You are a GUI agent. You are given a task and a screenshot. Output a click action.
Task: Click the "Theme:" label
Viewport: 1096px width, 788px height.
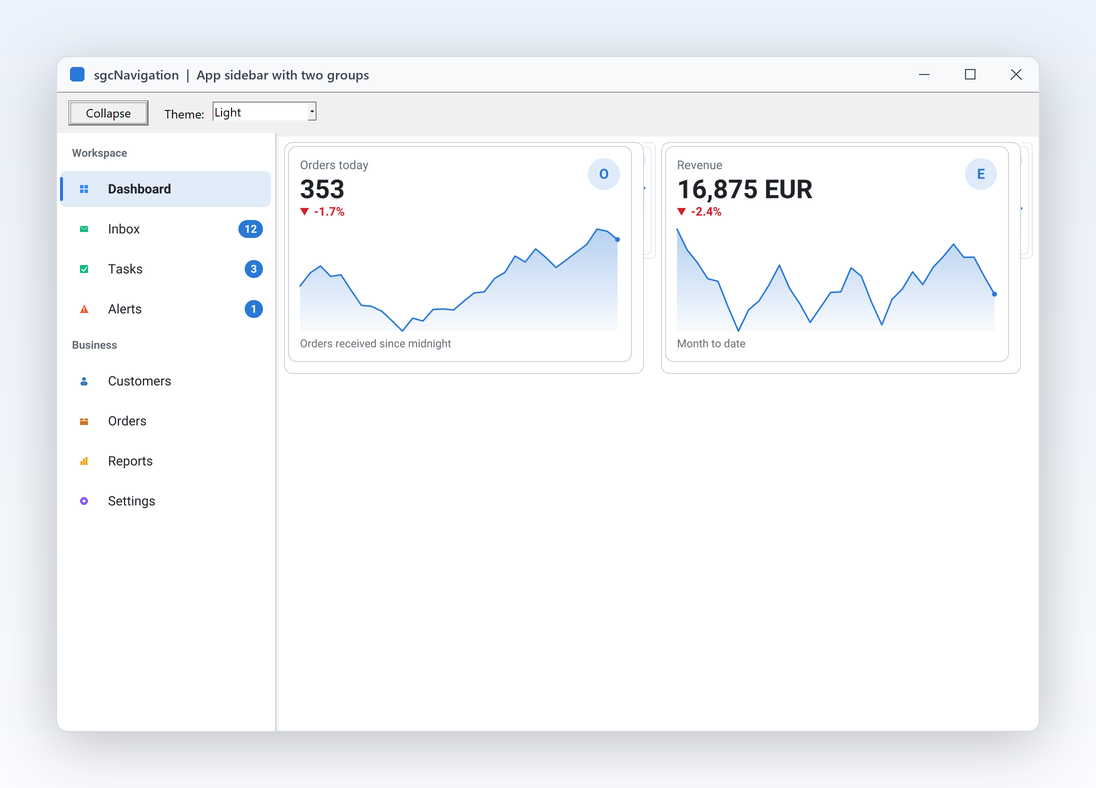[x=184, y=114]
